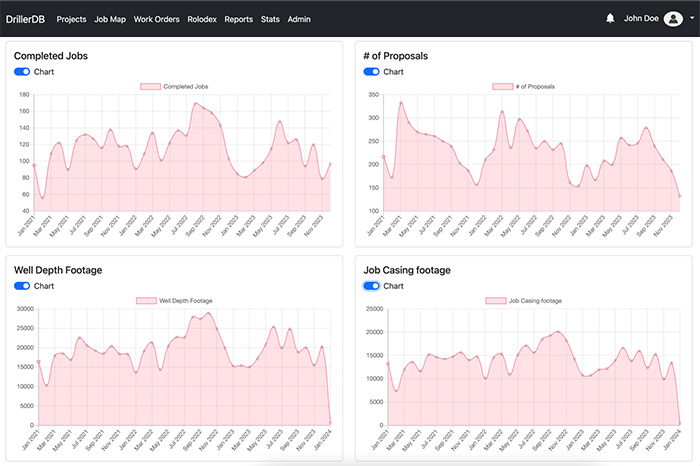Open the Projects menu
Image resolution: width=700 pixels, height=466 pixels.
pyautogui.click(x=71, y=19)
